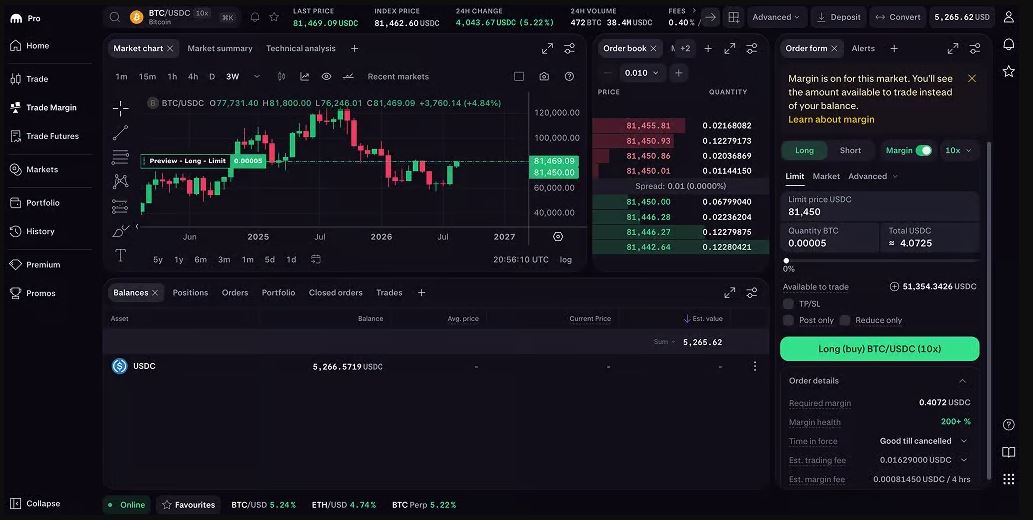Enable the TP/SL checkbox

coord(788,304)
